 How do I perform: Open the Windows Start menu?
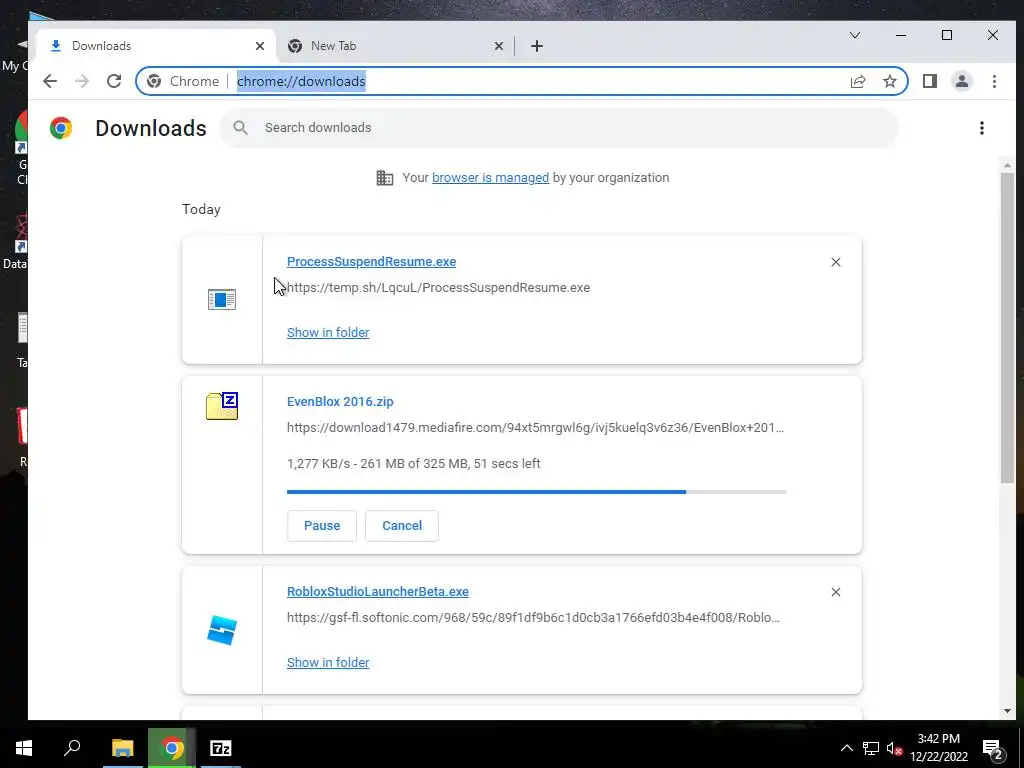24,748
